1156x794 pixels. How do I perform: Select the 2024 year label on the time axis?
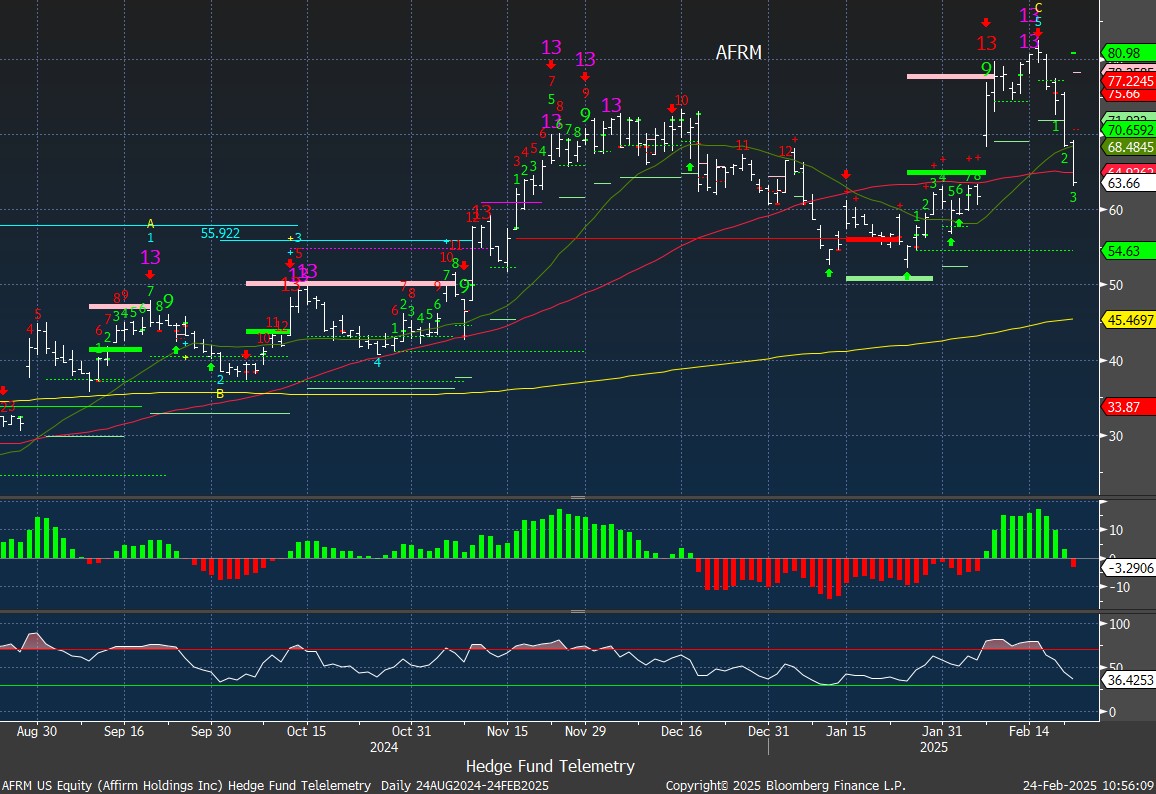(383, 748)
